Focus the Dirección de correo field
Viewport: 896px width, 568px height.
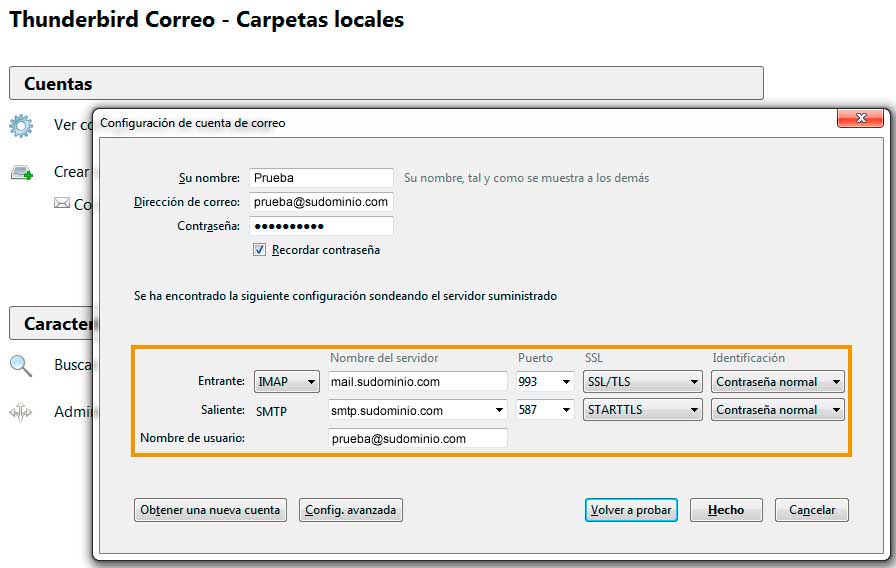321,202
